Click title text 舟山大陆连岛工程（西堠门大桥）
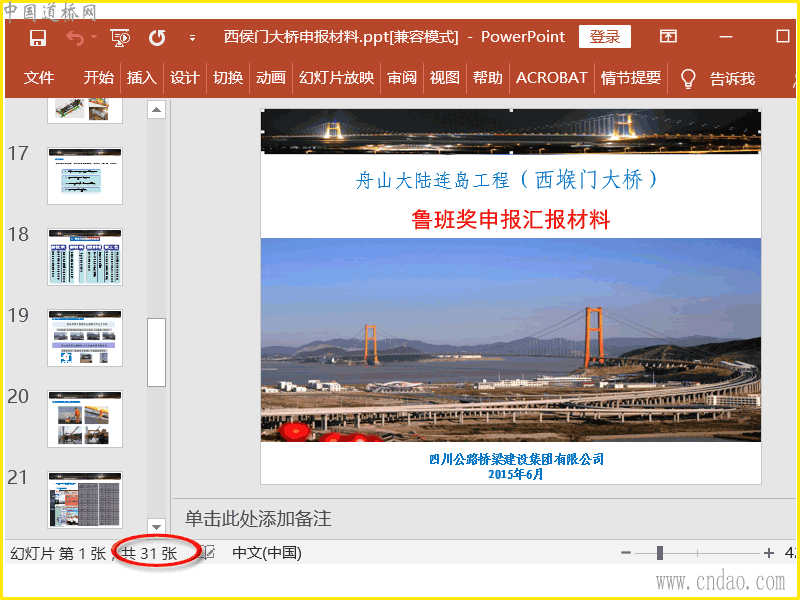 pos(507,180)
